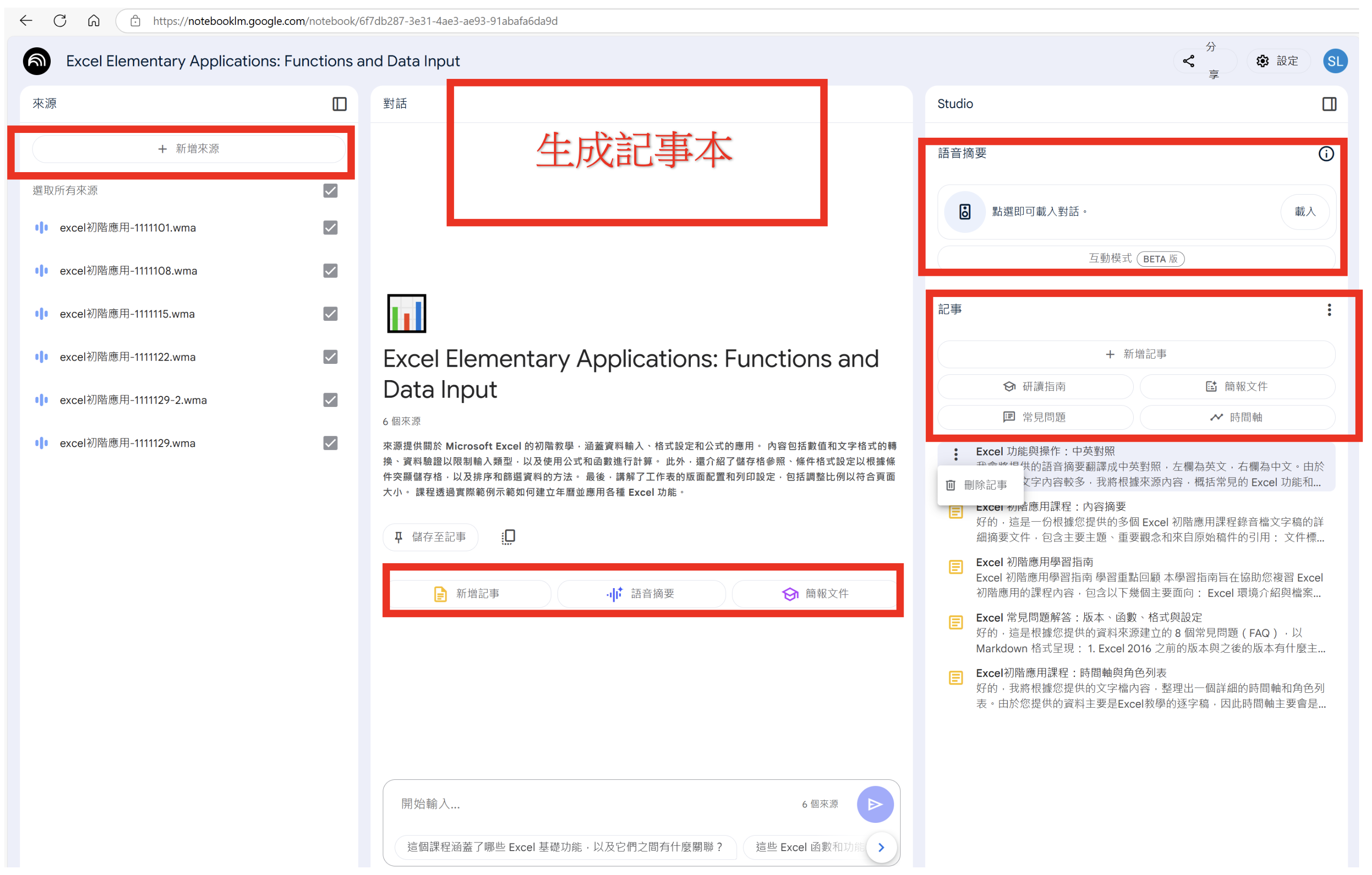The width and height of the screenshot is (1372, 875).
Task: Click 新增記事 below the summary
Action: tap(470, 594)
